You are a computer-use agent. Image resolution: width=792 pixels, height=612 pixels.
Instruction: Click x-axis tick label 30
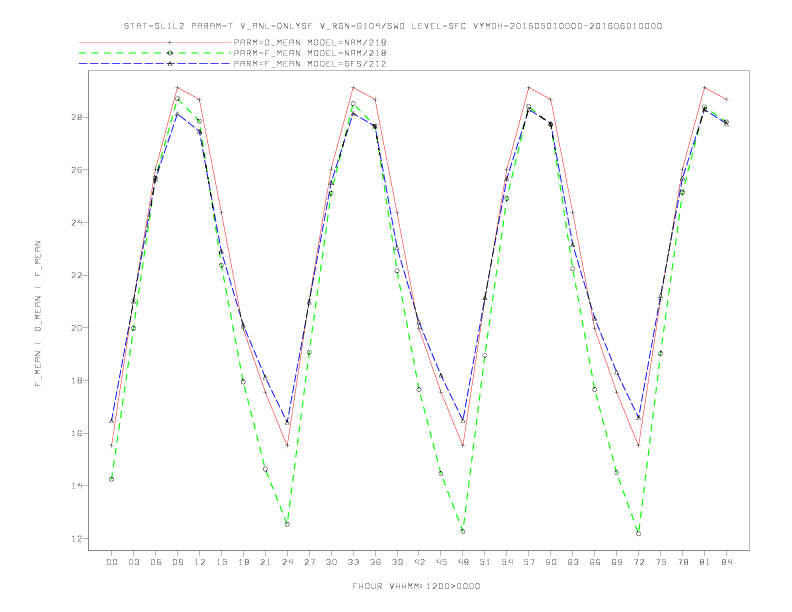pyautogui.click(x=331, y=562)
